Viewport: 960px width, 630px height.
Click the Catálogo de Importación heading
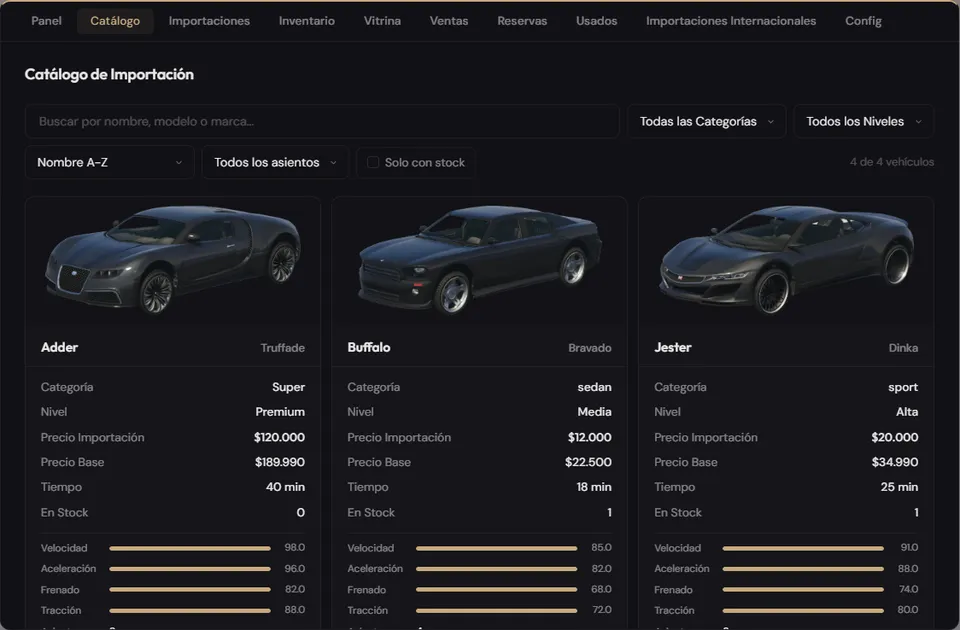coord(109,74)
